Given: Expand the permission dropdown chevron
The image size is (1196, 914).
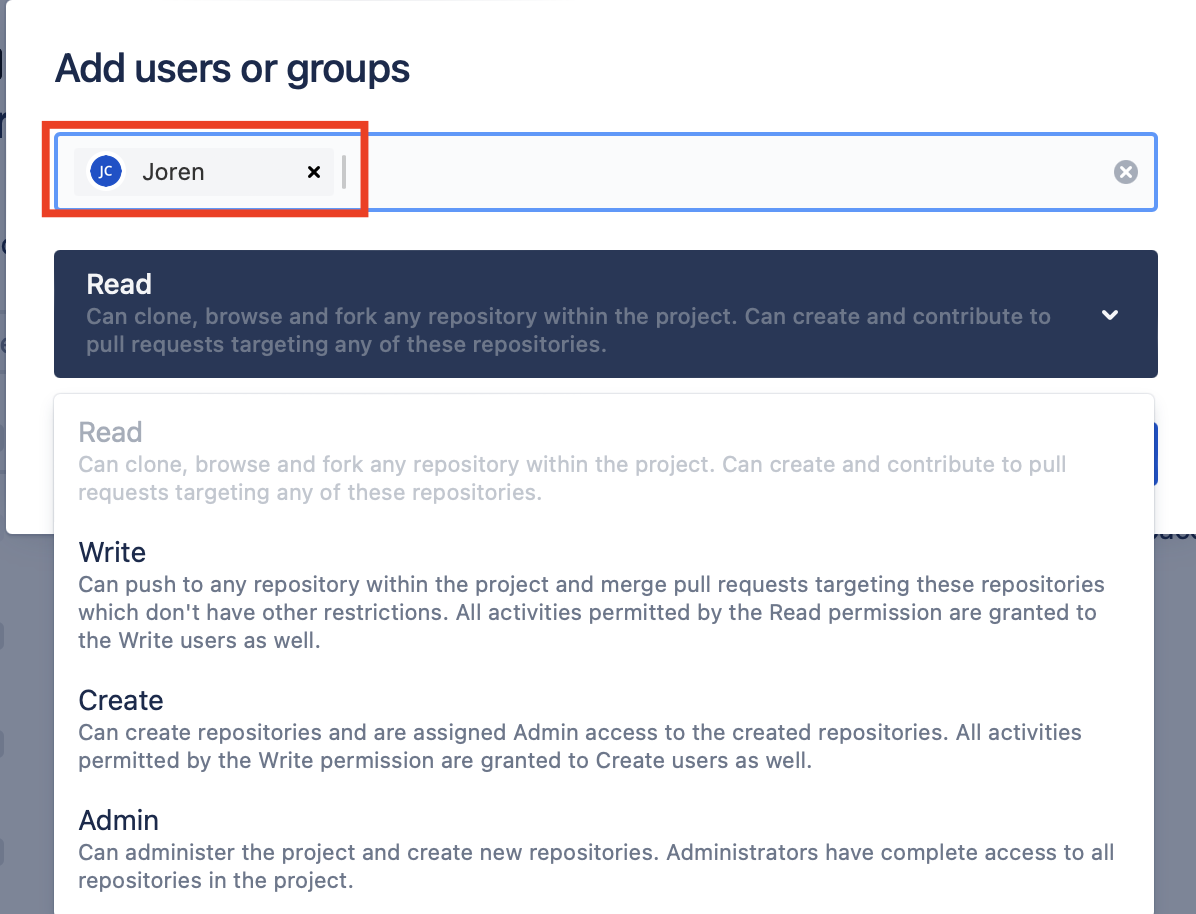Looking at the screenshot, I should tap(1109, 314).
